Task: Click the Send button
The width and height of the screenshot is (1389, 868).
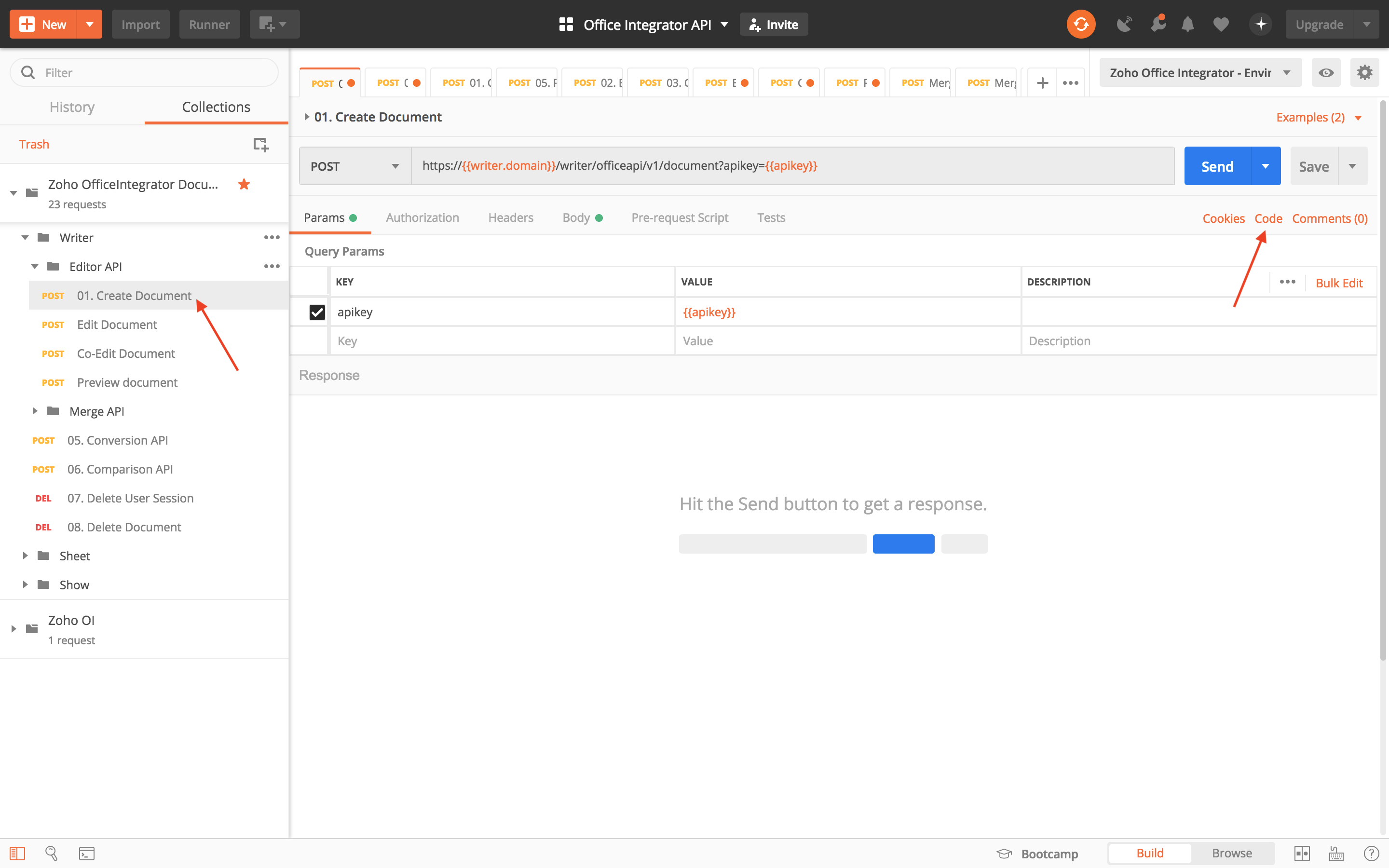Action: coord(1217,166)
